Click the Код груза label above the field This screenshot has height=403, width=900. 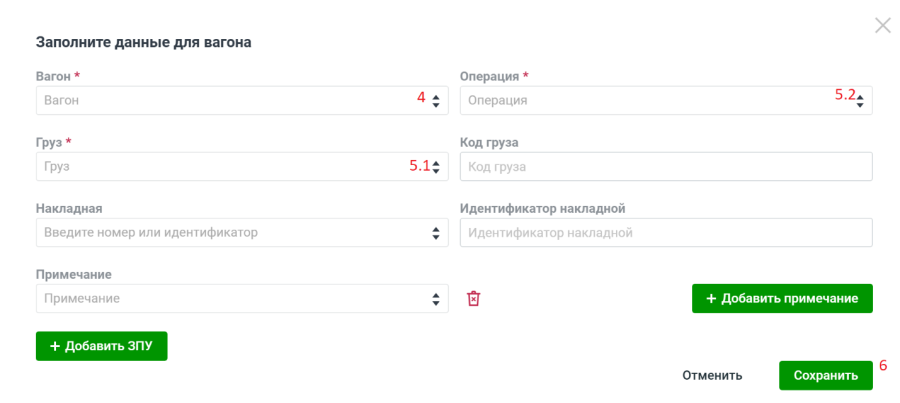(x=488, y=142)
